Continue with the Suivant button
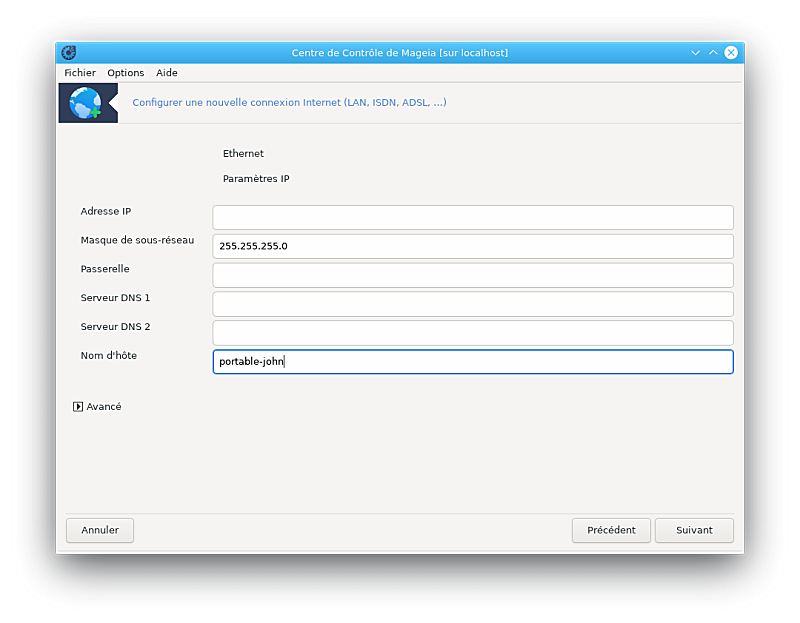 [x=694, y=530]
